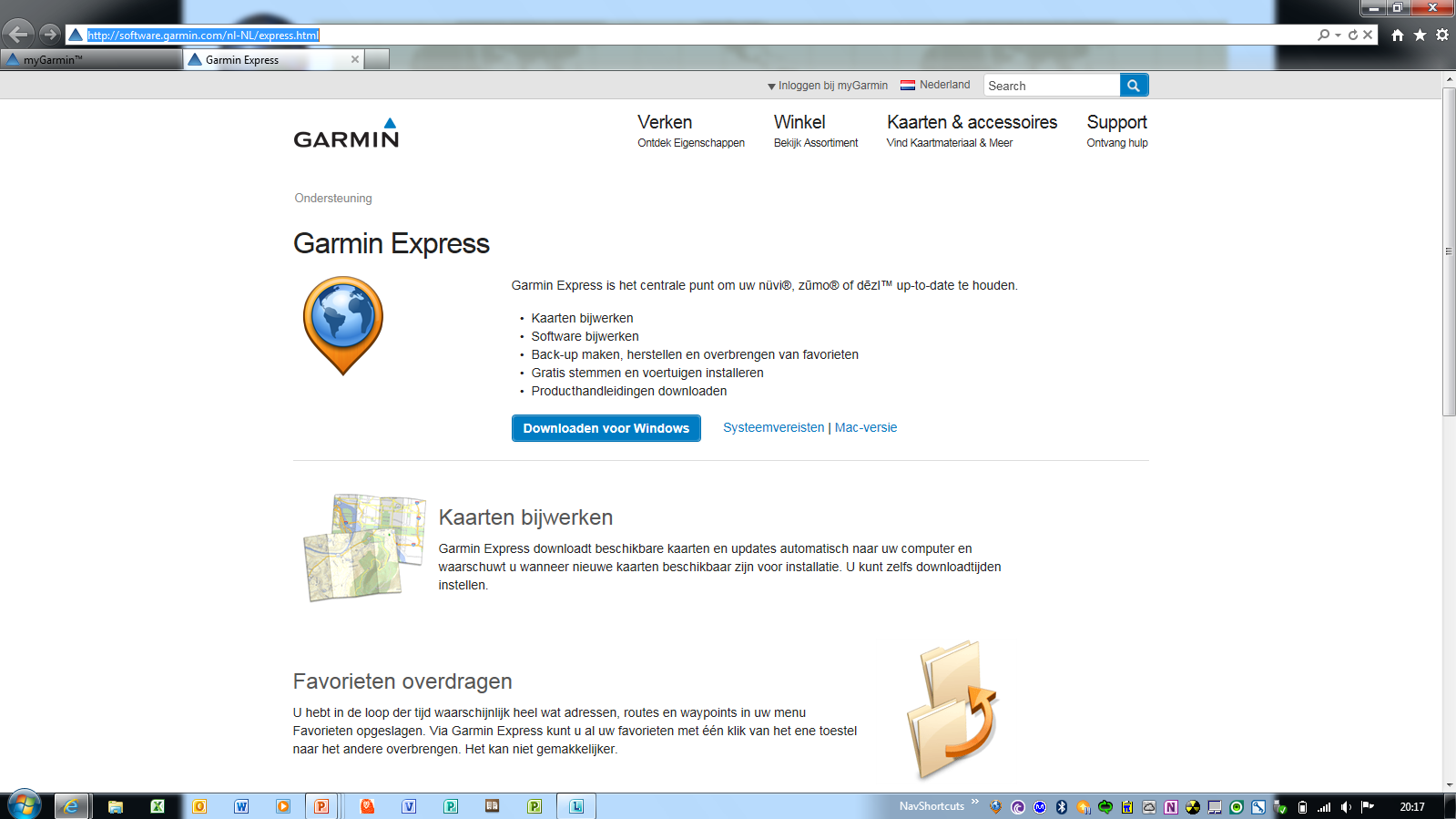Click the scrollbar up arrow

(1449, 80)
